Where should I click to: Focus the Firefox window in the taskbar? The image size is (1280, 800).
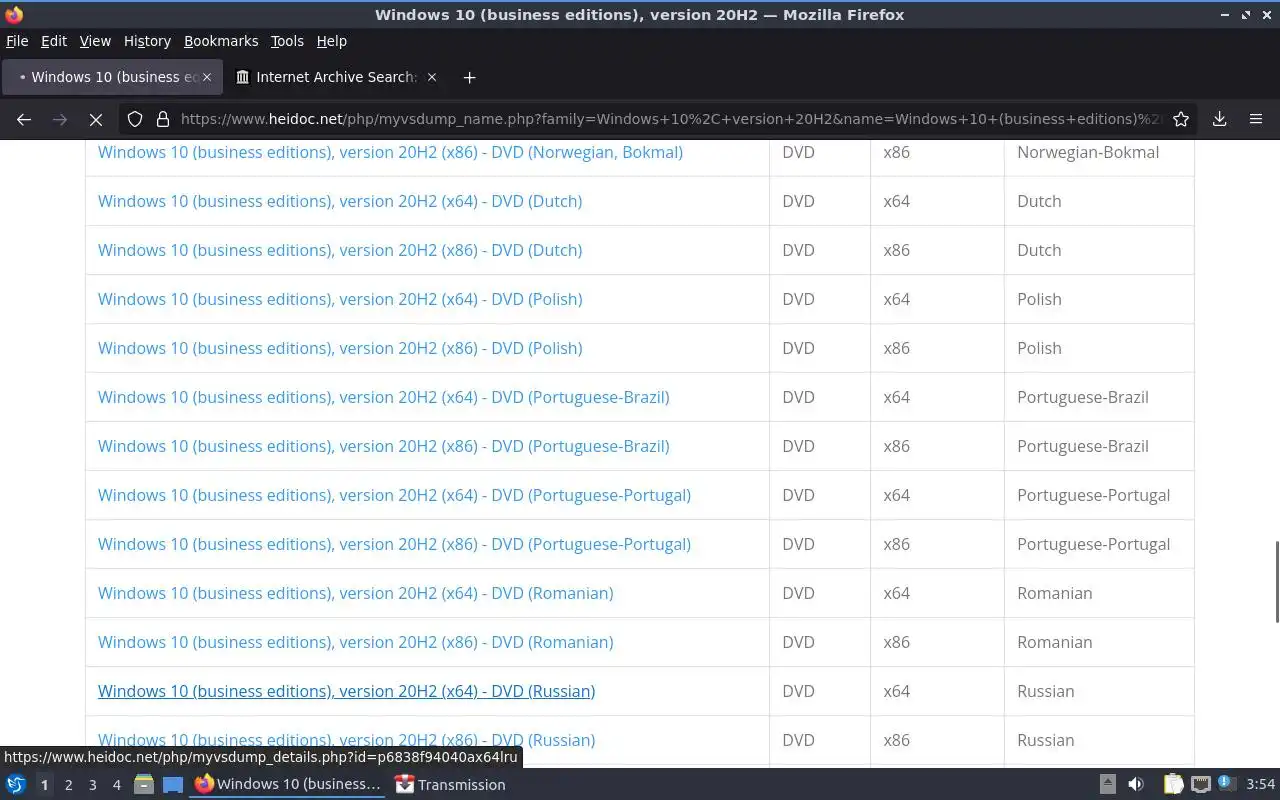click(288, 785)
